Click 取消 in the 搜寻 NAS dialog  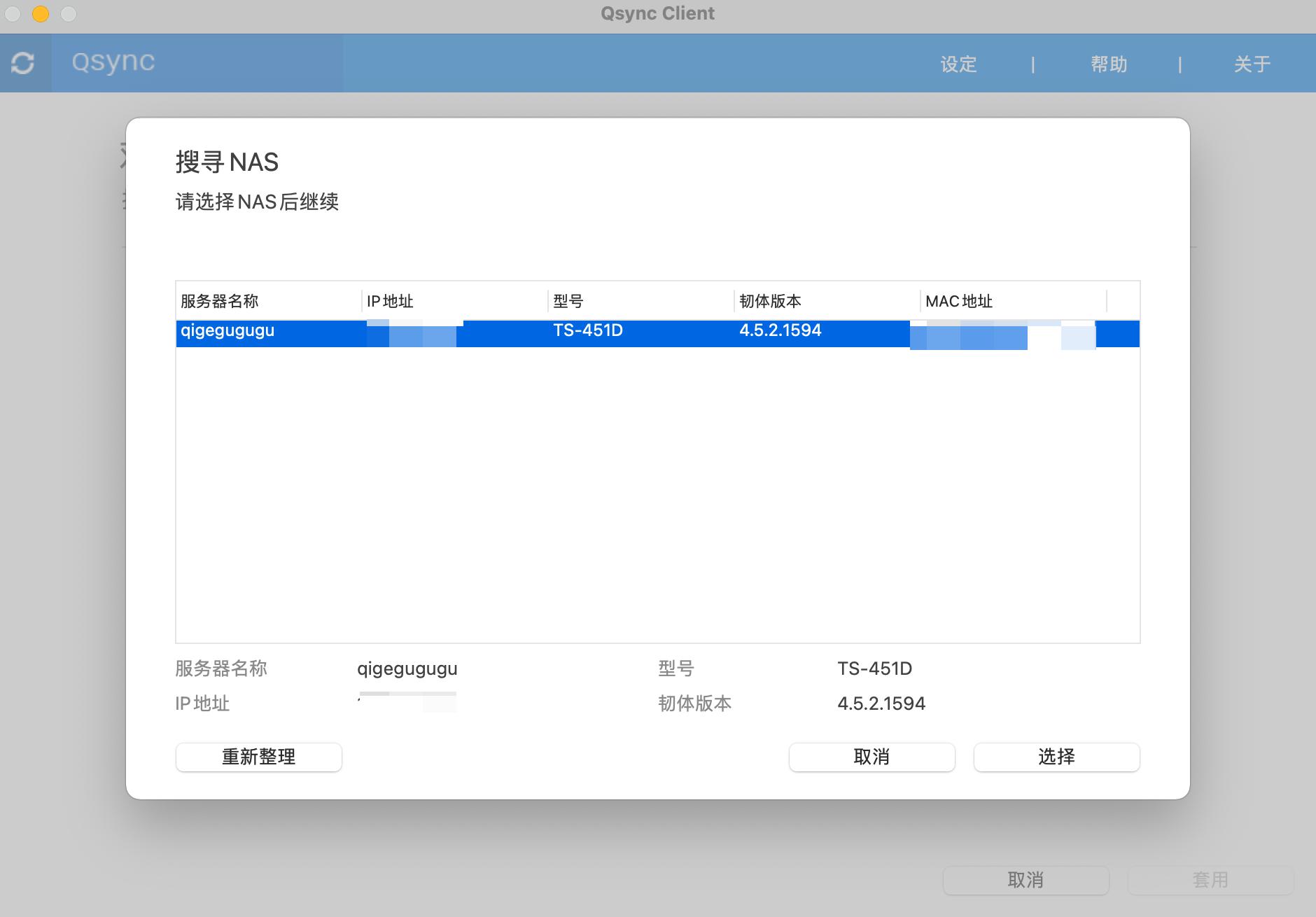coord(871,757)
